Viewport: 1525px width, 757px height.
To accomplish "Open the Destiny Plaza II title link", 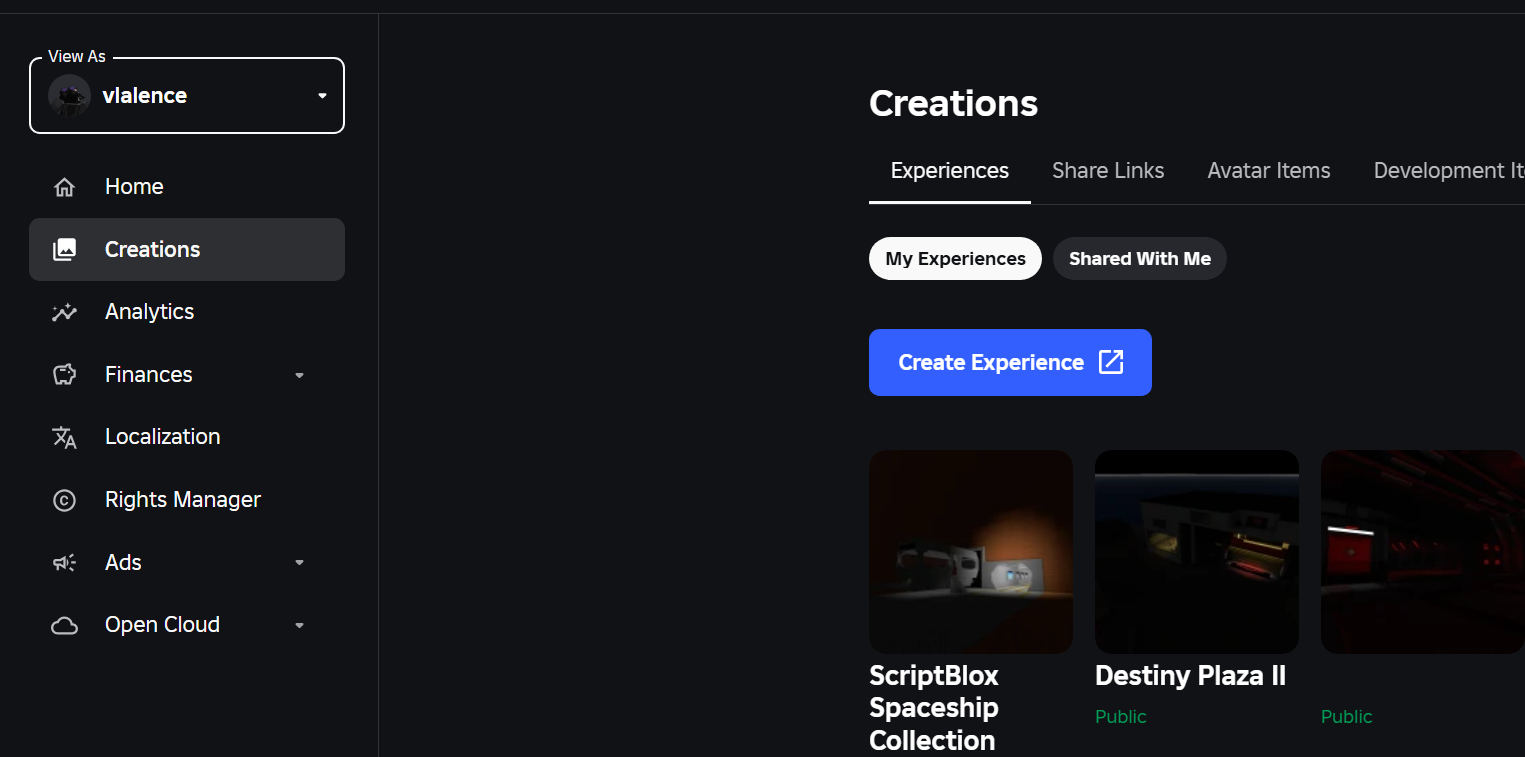I will 1190,676.
